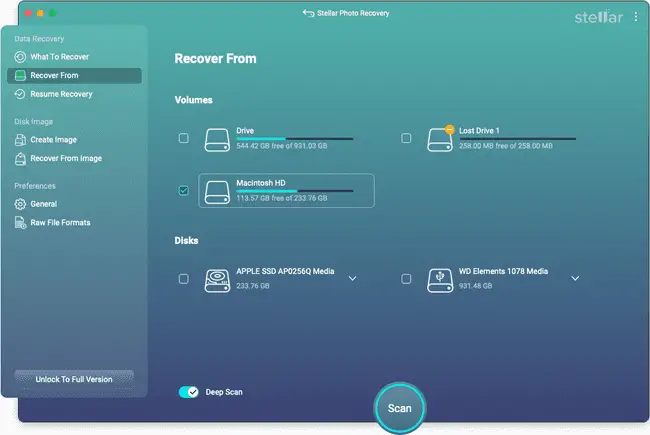Click the 931.48 GB disk size text
This screenshot has width=650, height=435.
(475, 286)
